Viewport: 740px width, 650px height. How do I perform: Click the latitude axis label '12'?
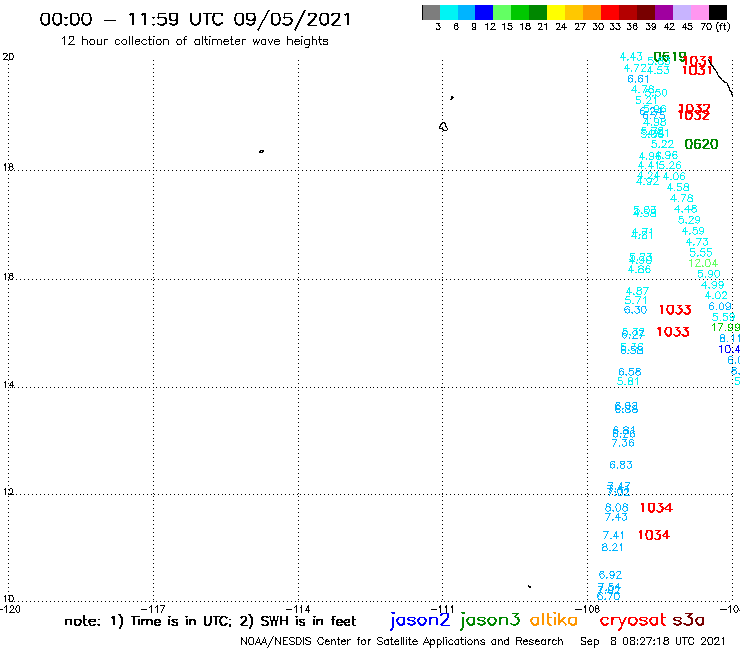(8, 492)
